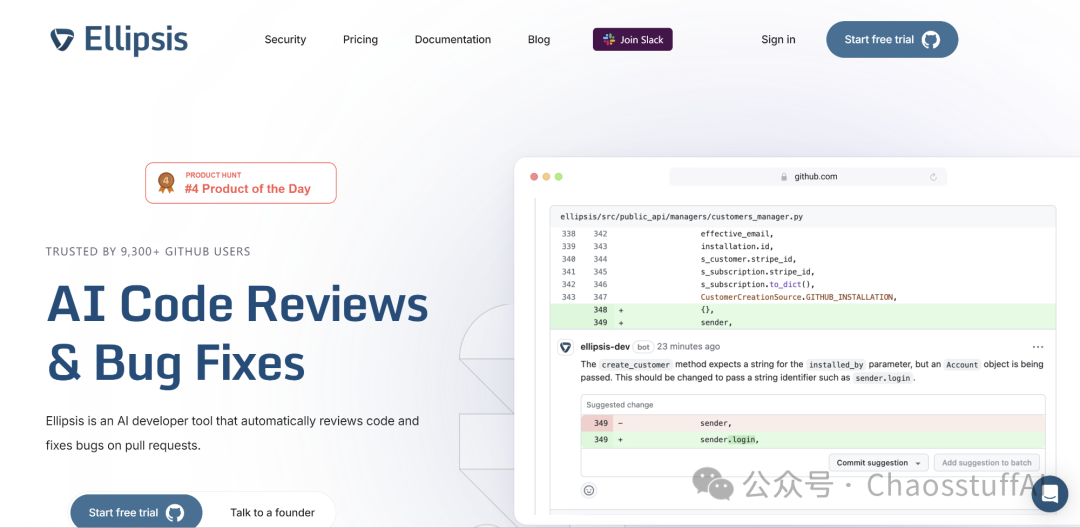Click Trusted by 9,300+ GitHub users text
The height and width of the screenshot is (528, 1080).
(x=148, y=251)
